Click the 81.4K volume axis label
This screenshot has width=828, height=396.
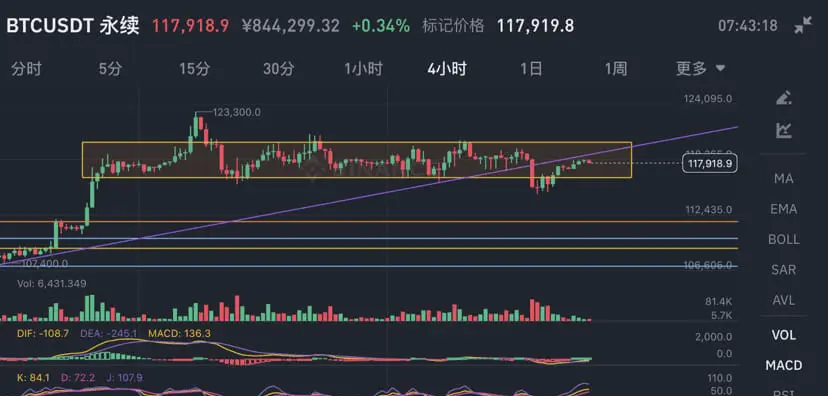pos(718,302)
